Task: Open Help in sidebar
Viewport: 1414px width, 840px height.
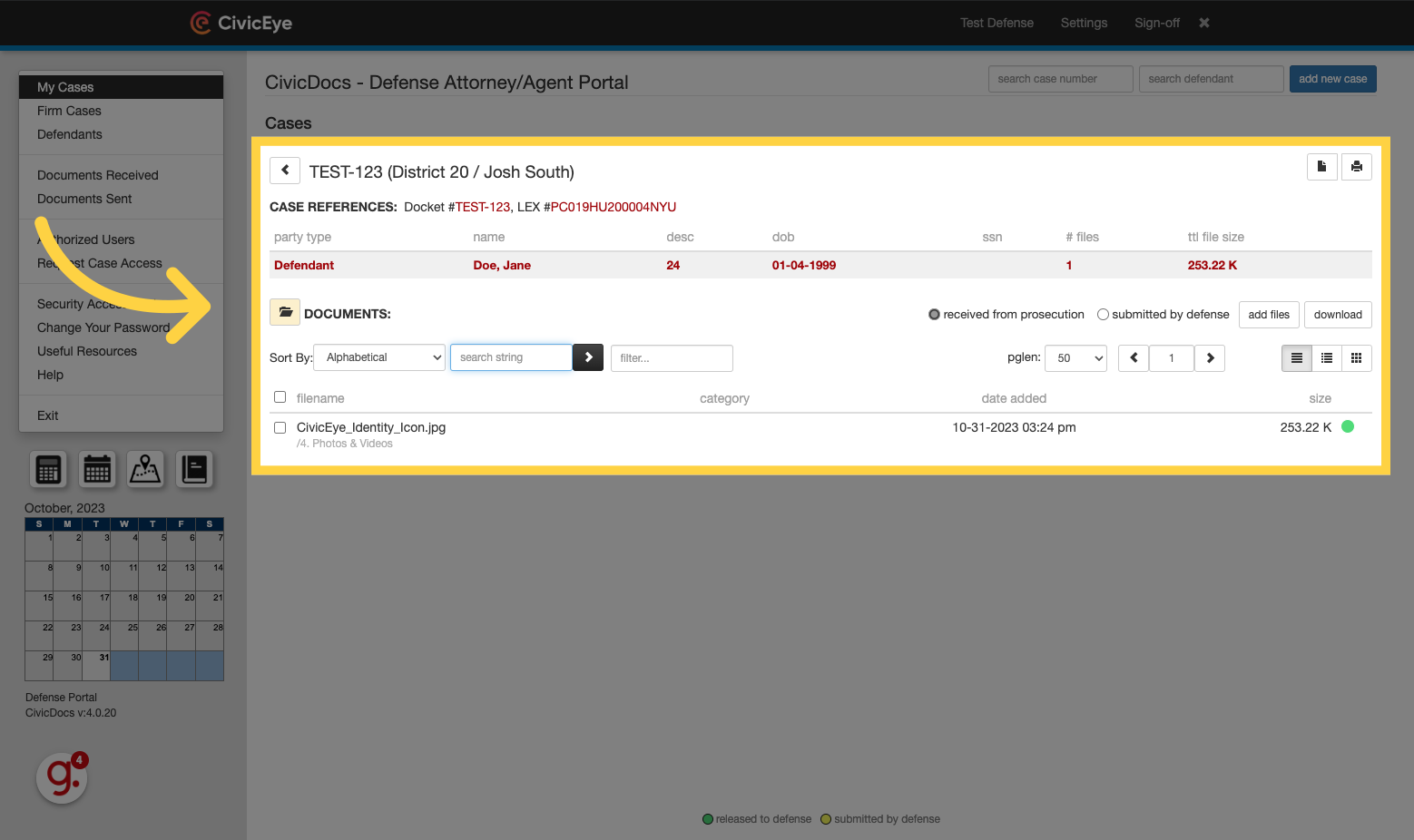Action: 51,375
